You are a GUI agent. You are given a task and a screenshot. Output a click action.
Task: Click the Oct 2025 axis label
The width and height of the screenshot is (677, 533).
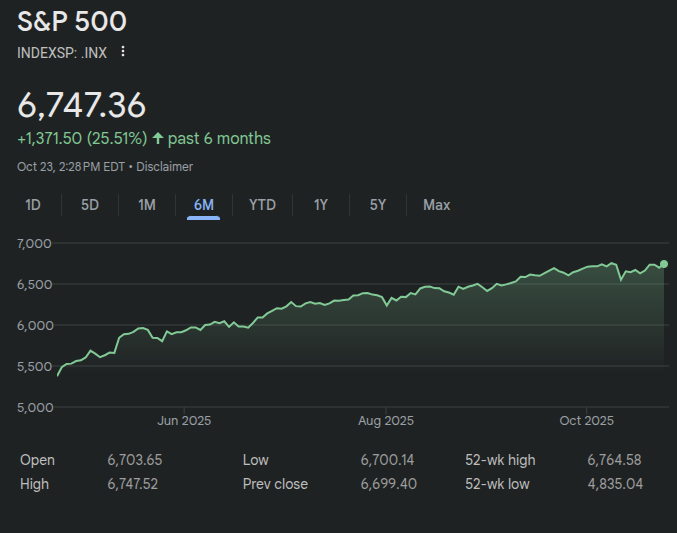[x=586, y=421]
